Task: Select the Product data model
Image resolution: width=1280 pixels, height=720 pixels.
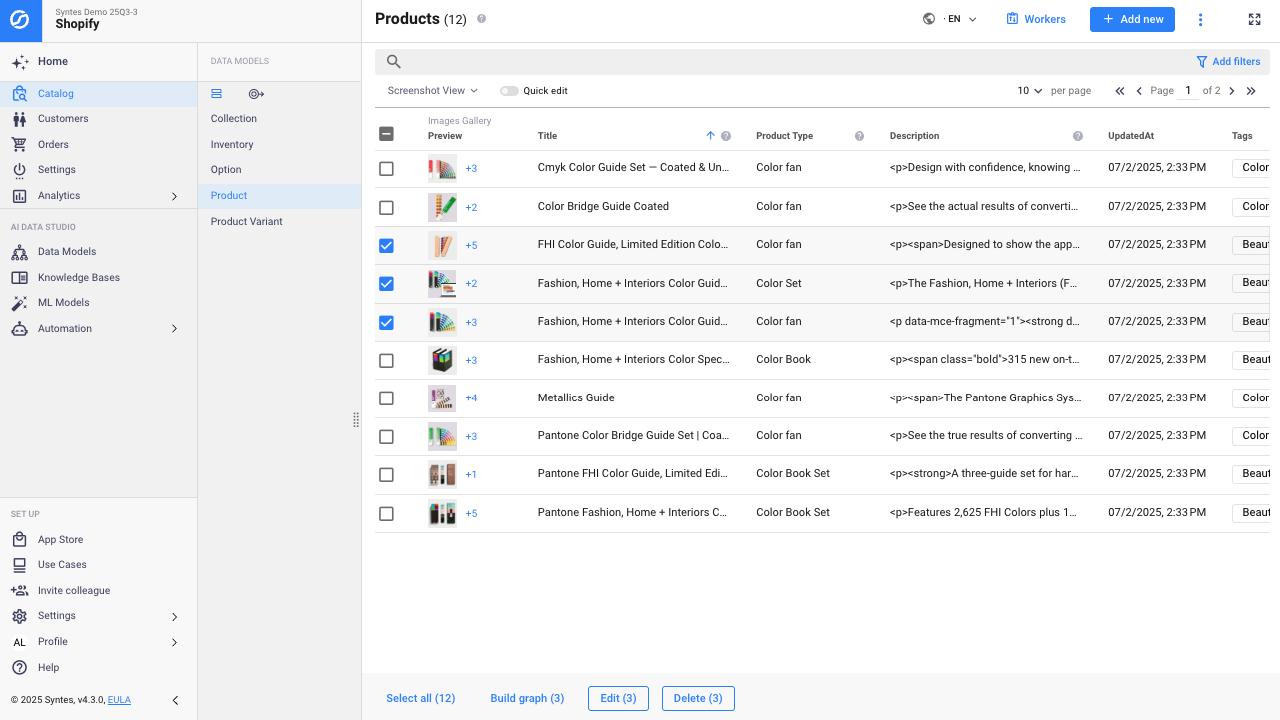Action: click(x=279, y=196)
